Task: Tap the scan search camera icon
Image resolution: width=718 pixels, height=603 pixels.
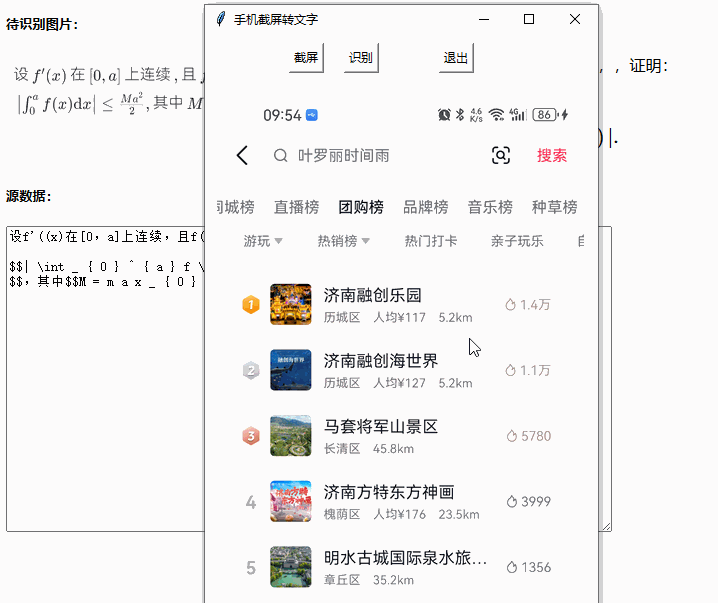Action: 500,156
